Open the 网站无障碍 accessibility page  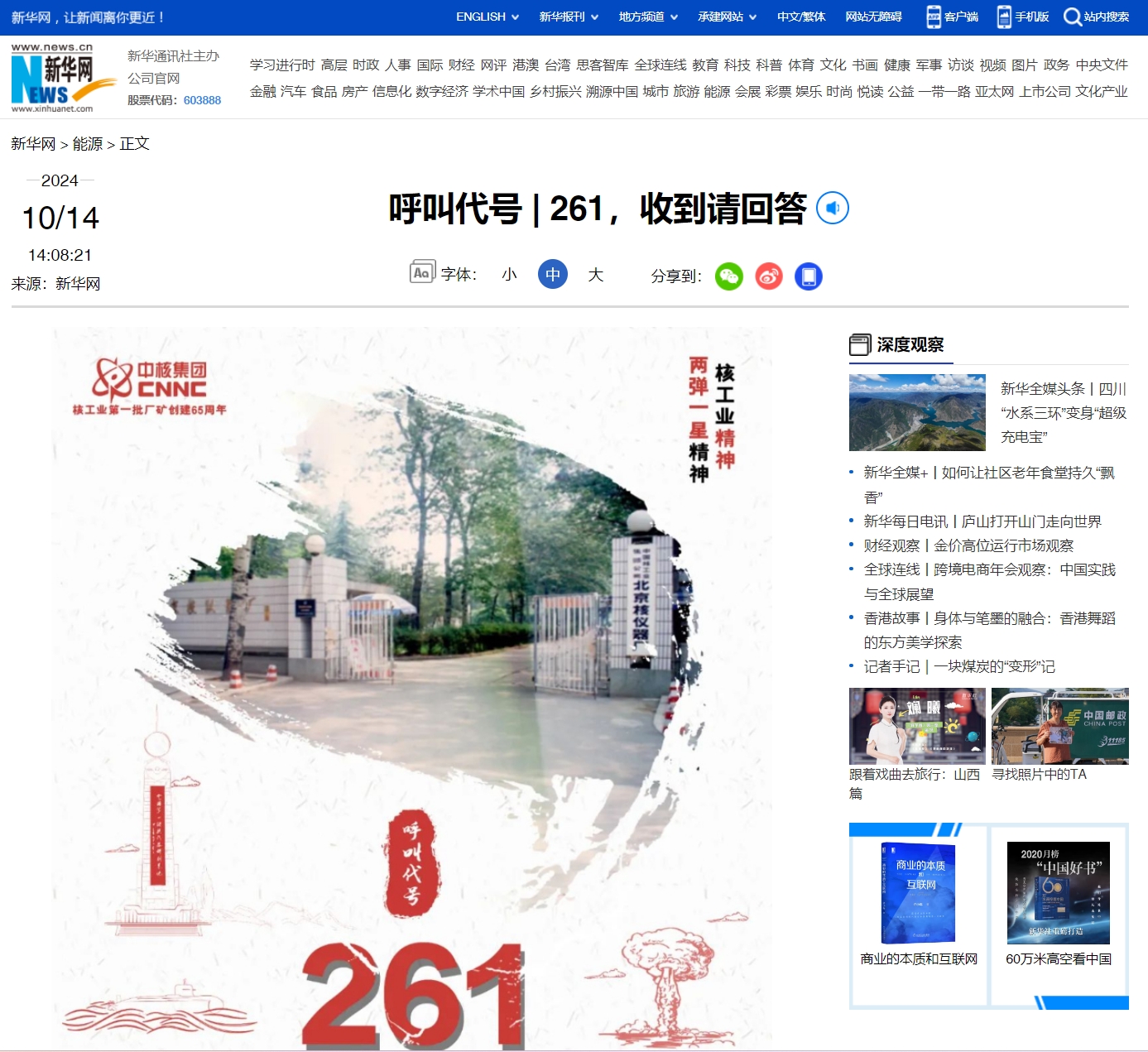point(873,17)
